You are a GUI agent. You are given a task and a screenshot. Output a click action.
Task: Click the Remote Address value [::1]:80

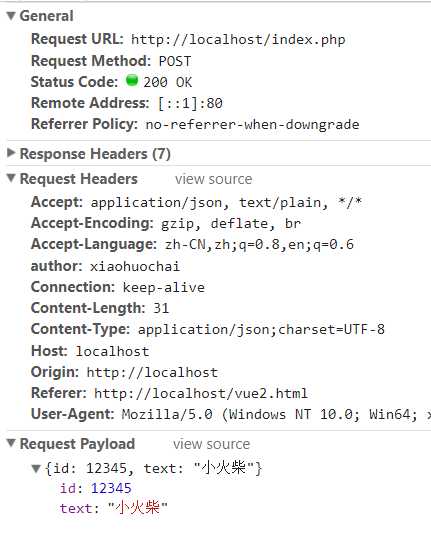[x=190, y=103]
